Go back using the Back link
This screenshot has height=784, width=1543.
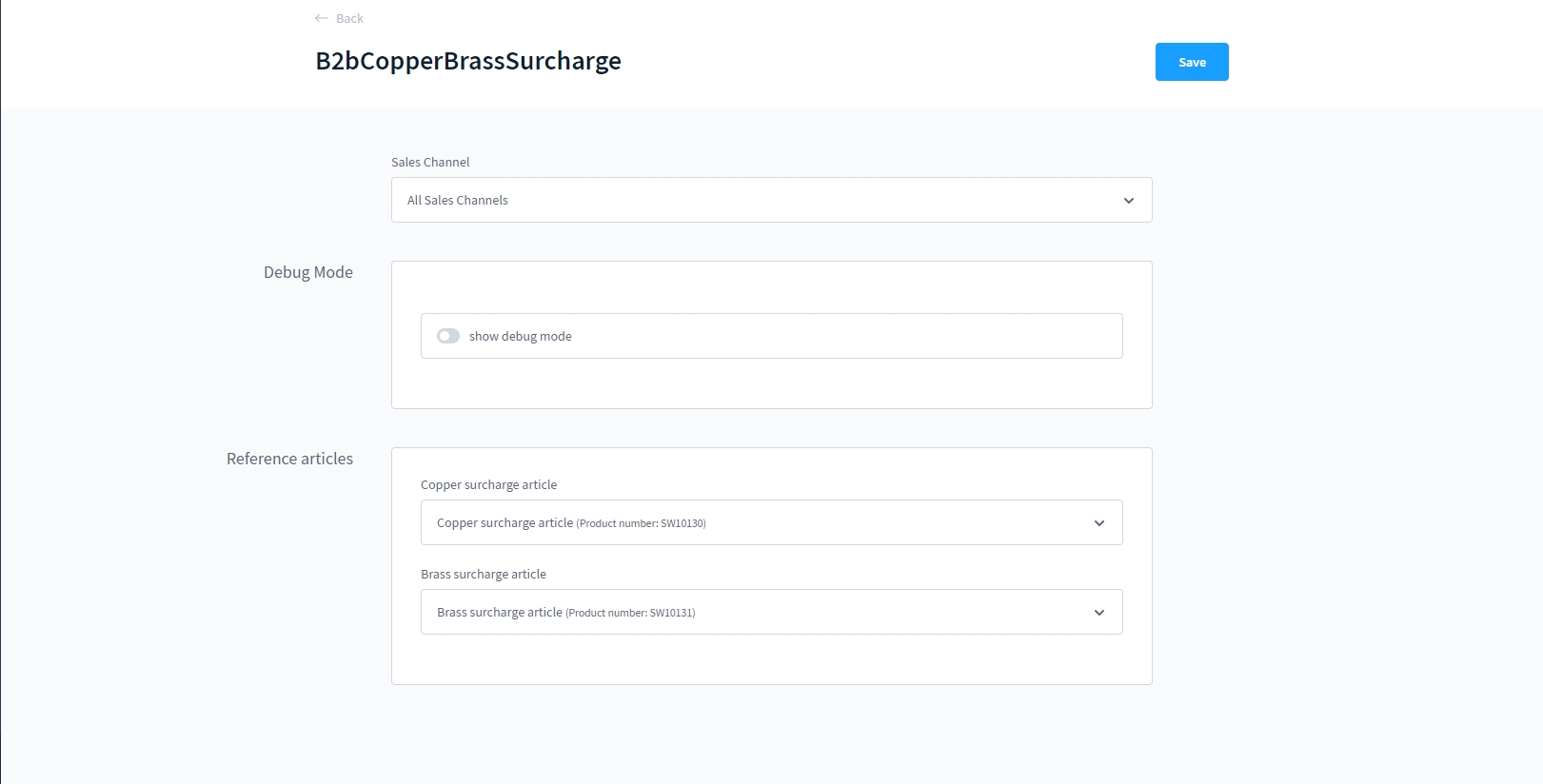pos(349,18)
